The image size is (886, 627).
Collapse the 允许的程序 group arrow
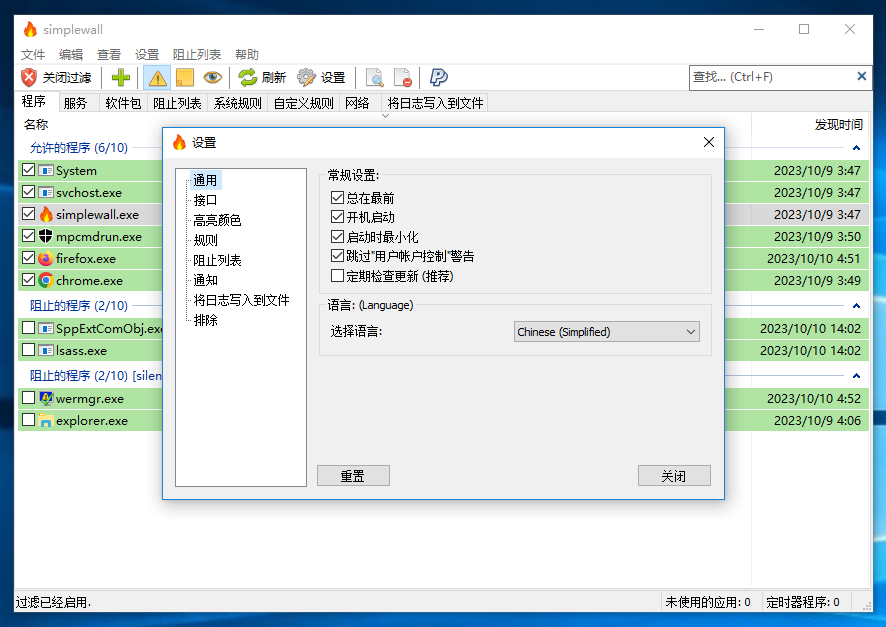coord(856,148)
